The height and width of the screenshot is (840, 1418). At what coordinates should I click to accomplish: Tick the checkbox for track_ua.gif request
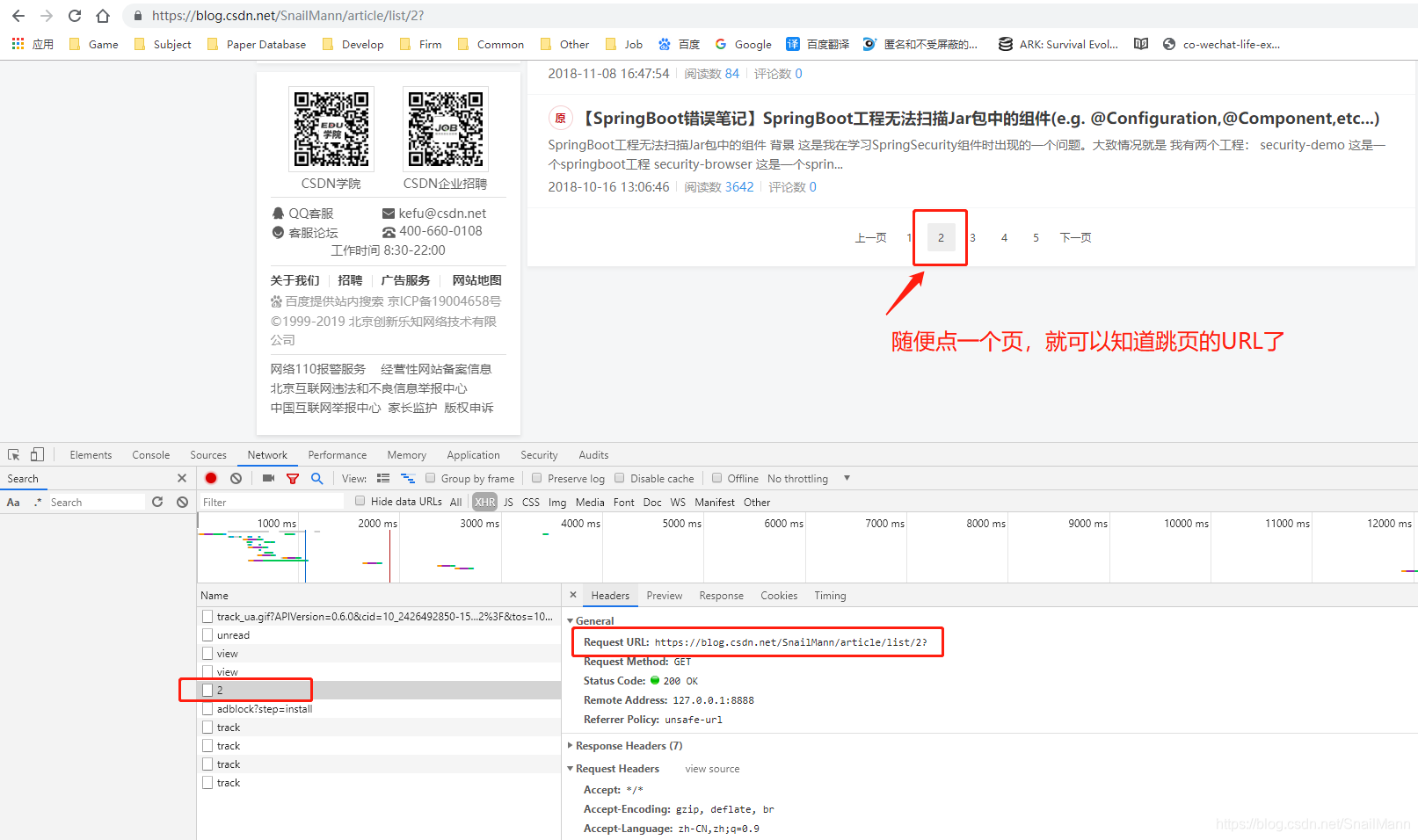207,616
